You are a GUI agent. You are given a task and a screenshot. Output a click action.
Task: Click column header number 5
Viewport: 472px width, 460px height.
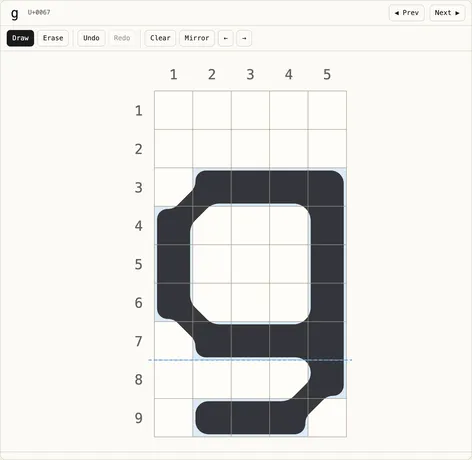point(327,75)
